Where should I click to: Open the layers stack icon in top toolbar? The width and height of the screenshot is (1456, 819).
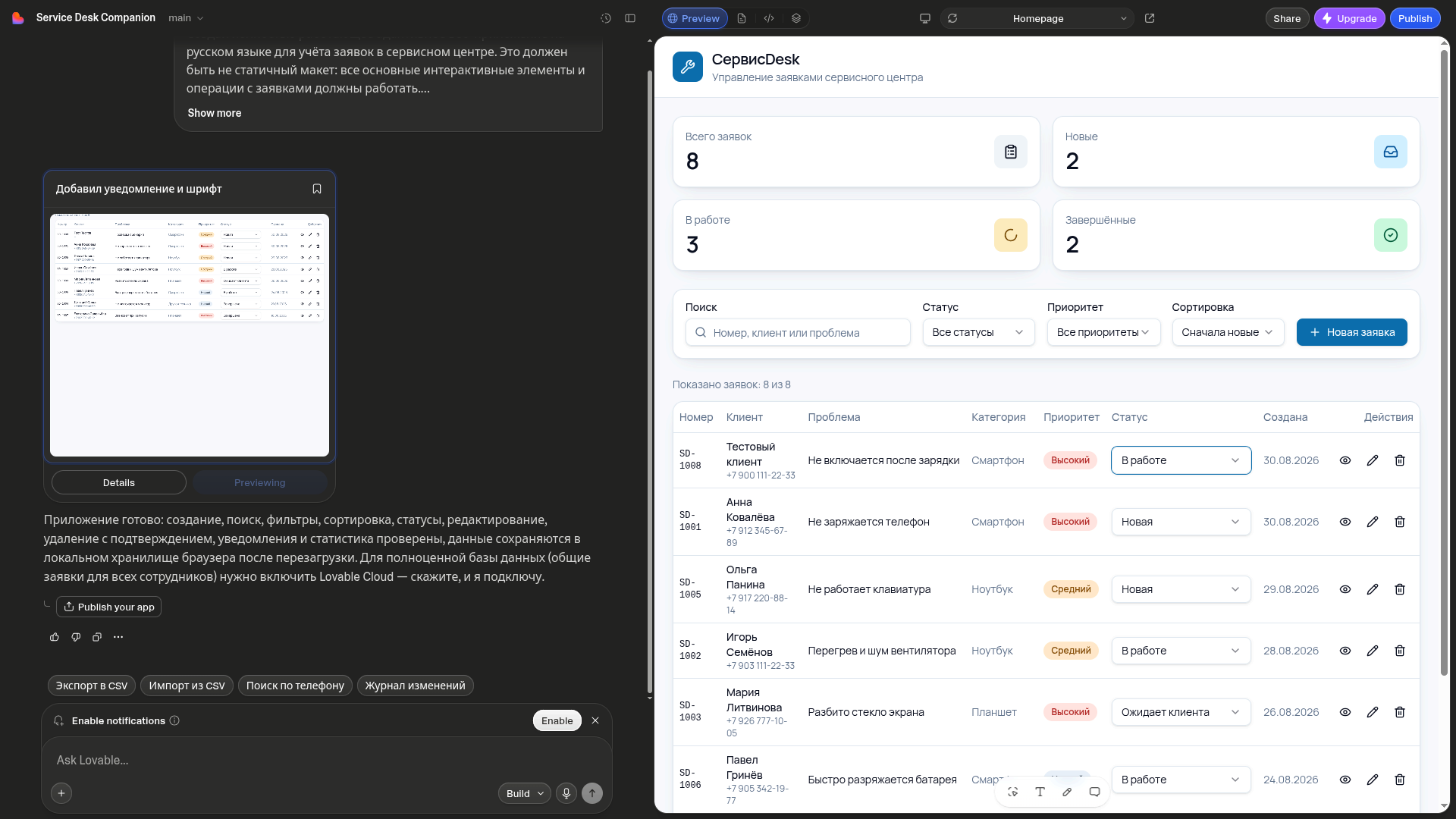coord(796,18)
